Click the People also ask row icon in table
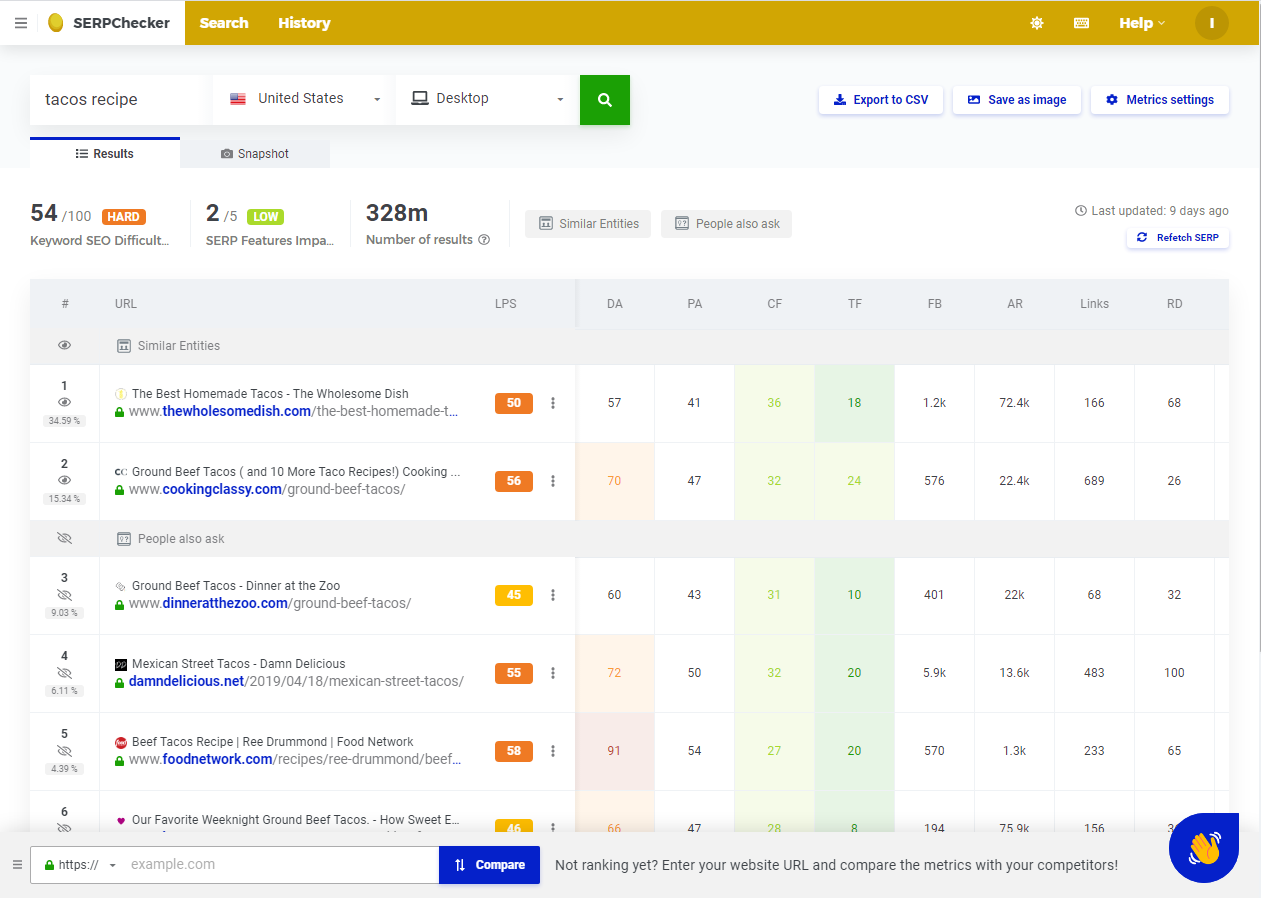 pos(124,539)
